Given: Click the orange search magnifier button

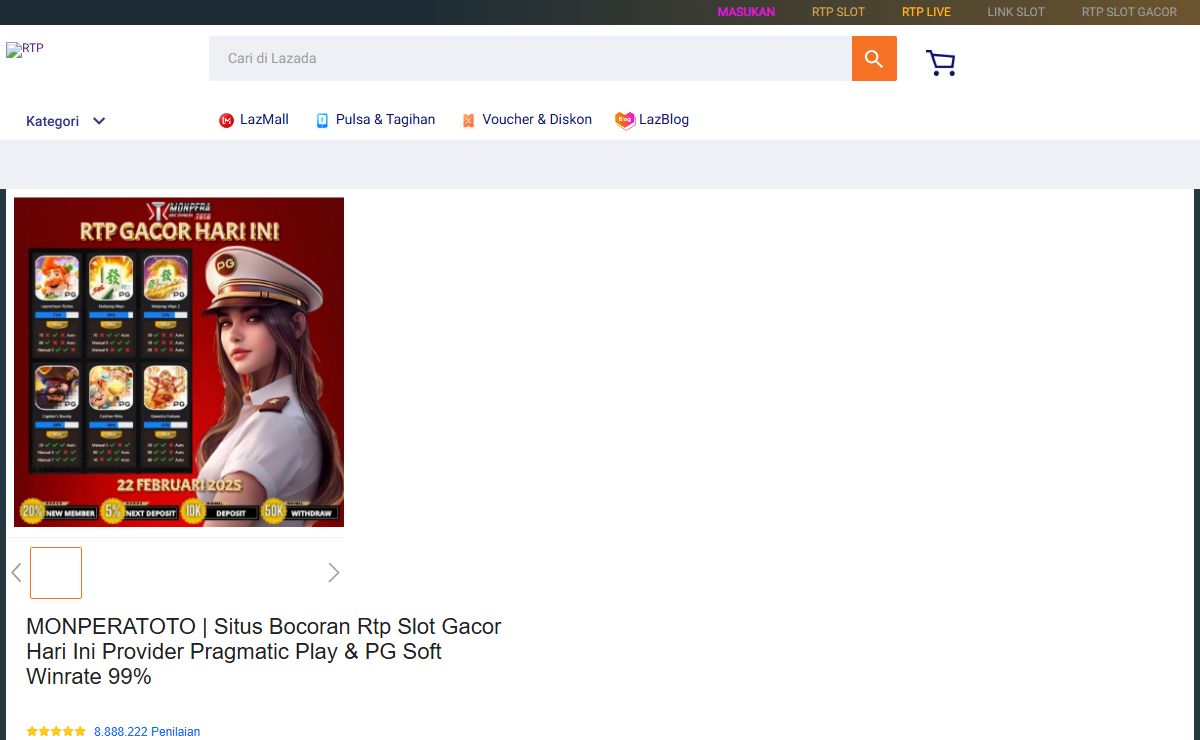Looking at the screenshot, I should point(874,58).
